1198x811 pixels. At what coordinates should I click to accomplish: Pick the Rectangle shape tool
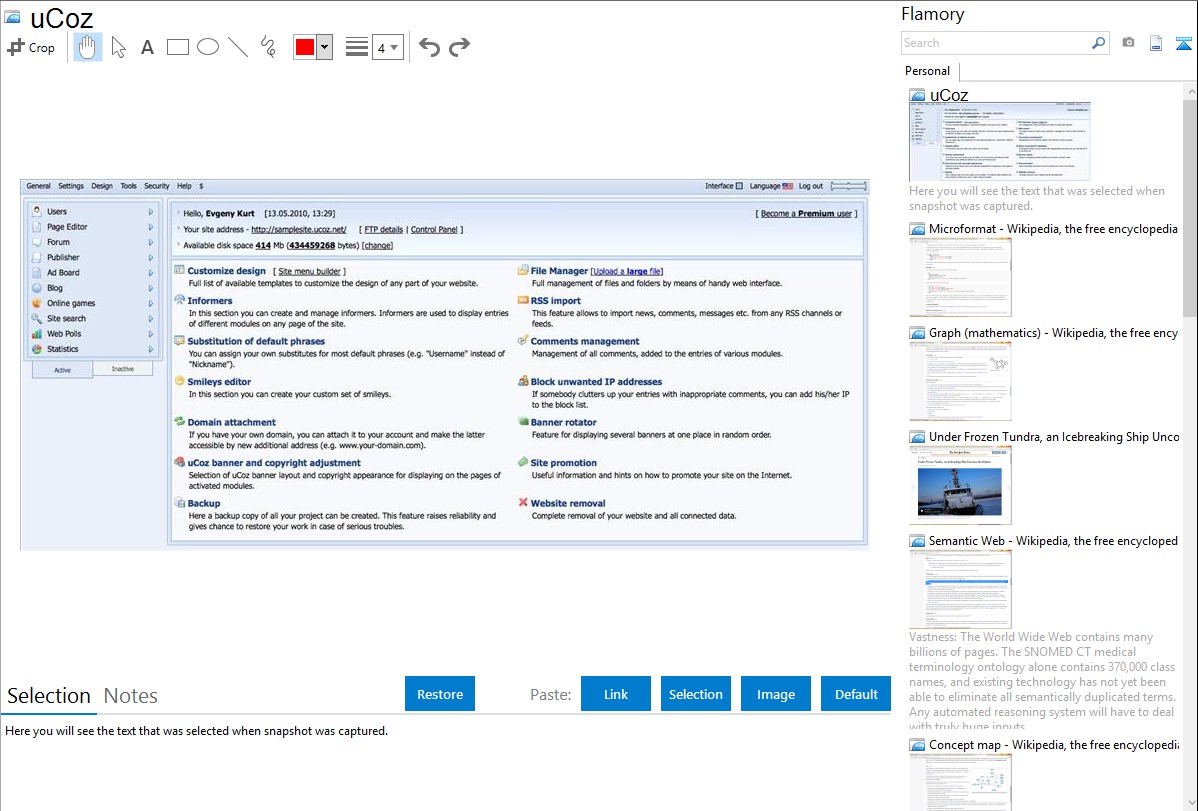(x=177, y=47)
